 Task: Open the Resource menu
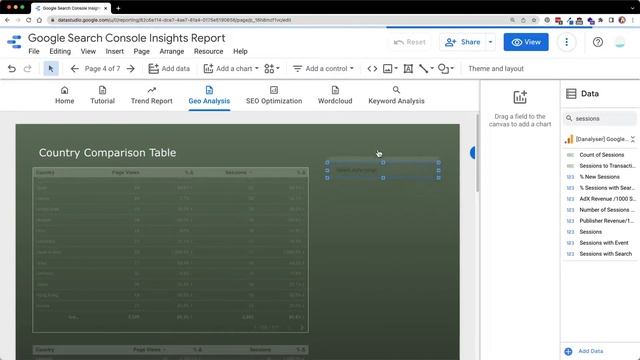click(209, 51)
